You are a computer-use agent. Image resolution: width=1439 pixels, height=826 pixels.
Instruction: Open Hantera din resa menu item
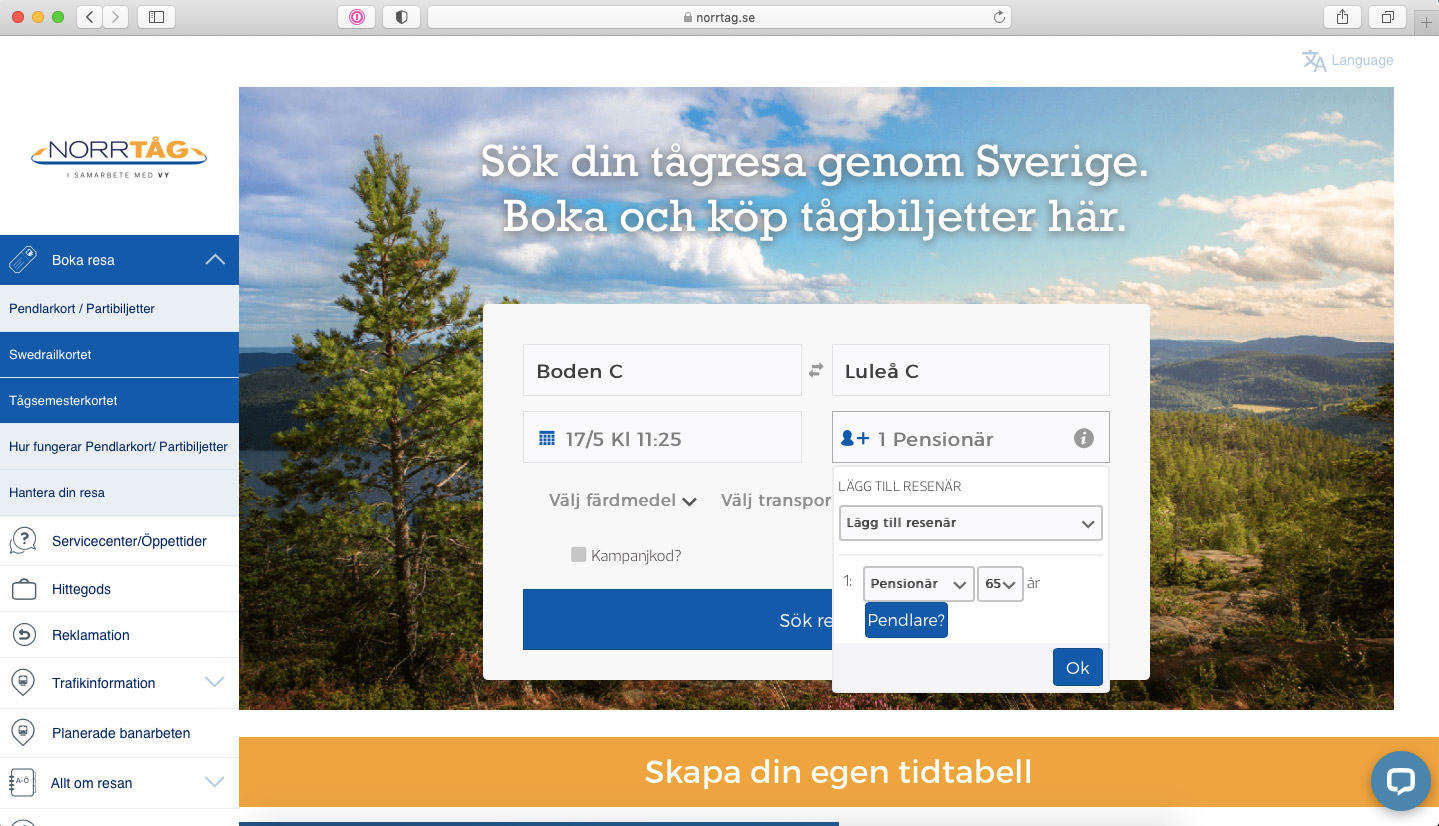coord(119,493)
